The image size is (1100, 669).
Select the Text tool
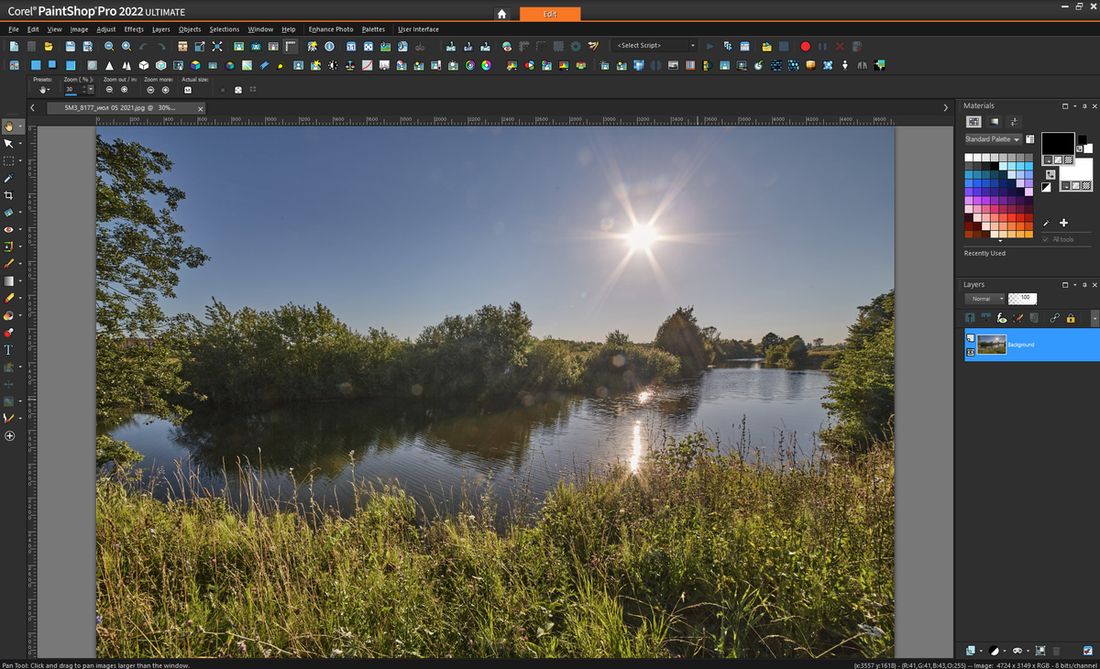8,350
